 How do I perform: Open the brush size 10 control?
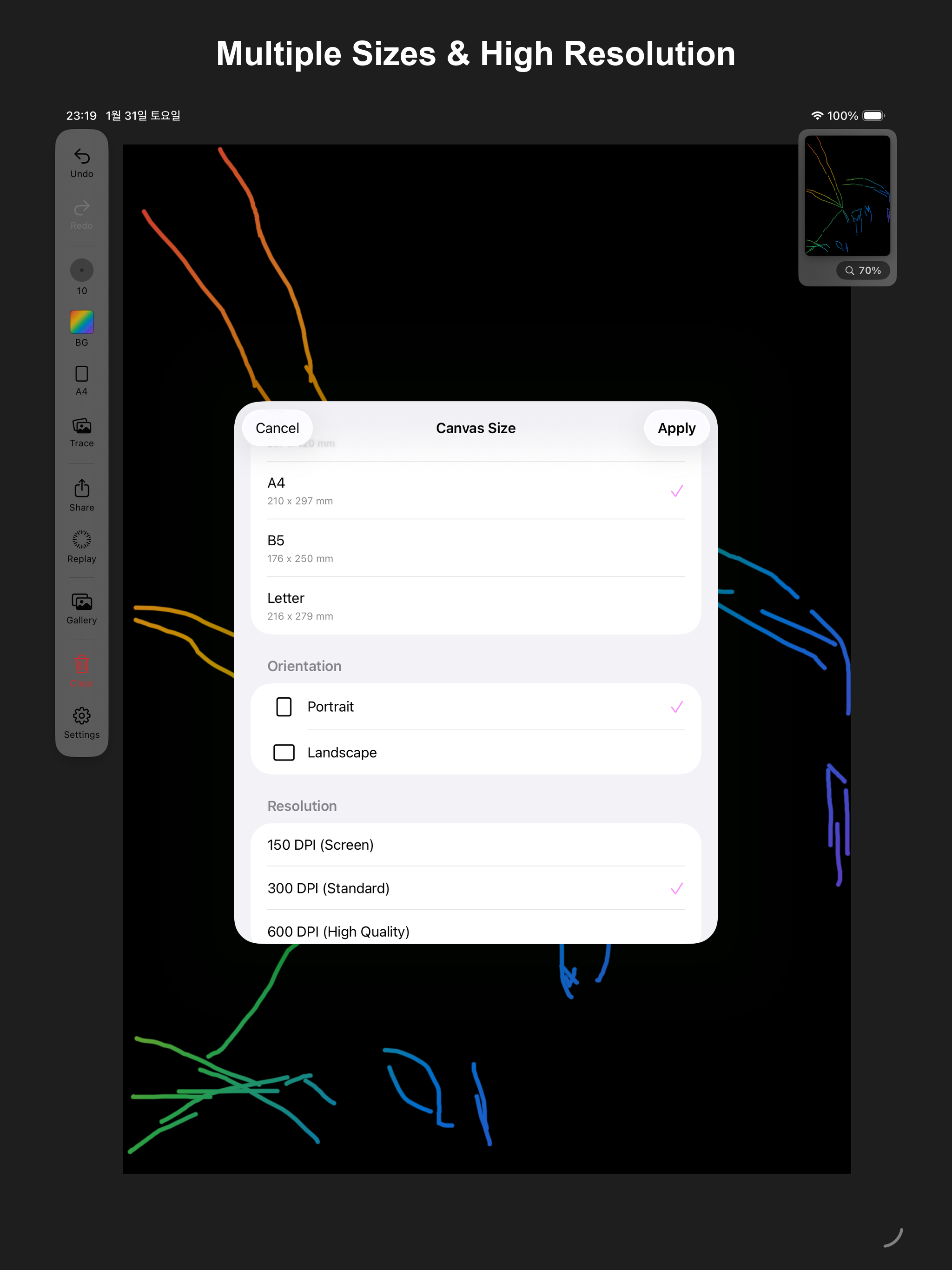click(x=81, y=270)
